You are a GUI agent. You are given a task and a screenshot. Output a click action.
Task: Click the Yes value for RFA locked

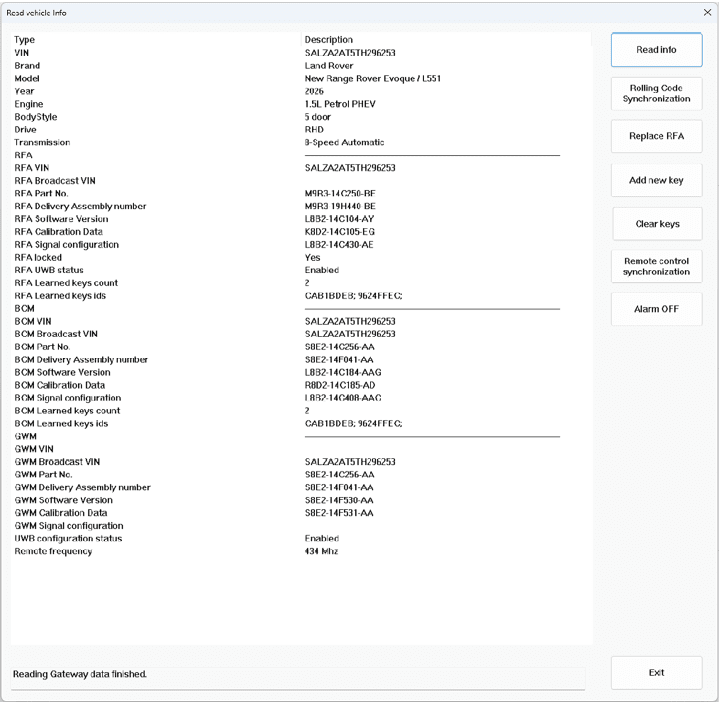coord(312,258)
